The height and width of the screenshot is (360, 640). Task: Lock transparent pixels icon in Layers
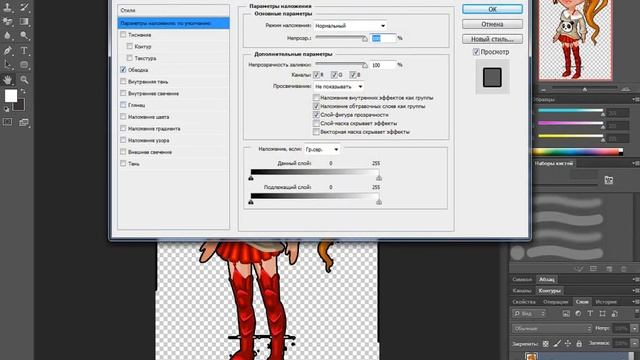pos(546,344)
